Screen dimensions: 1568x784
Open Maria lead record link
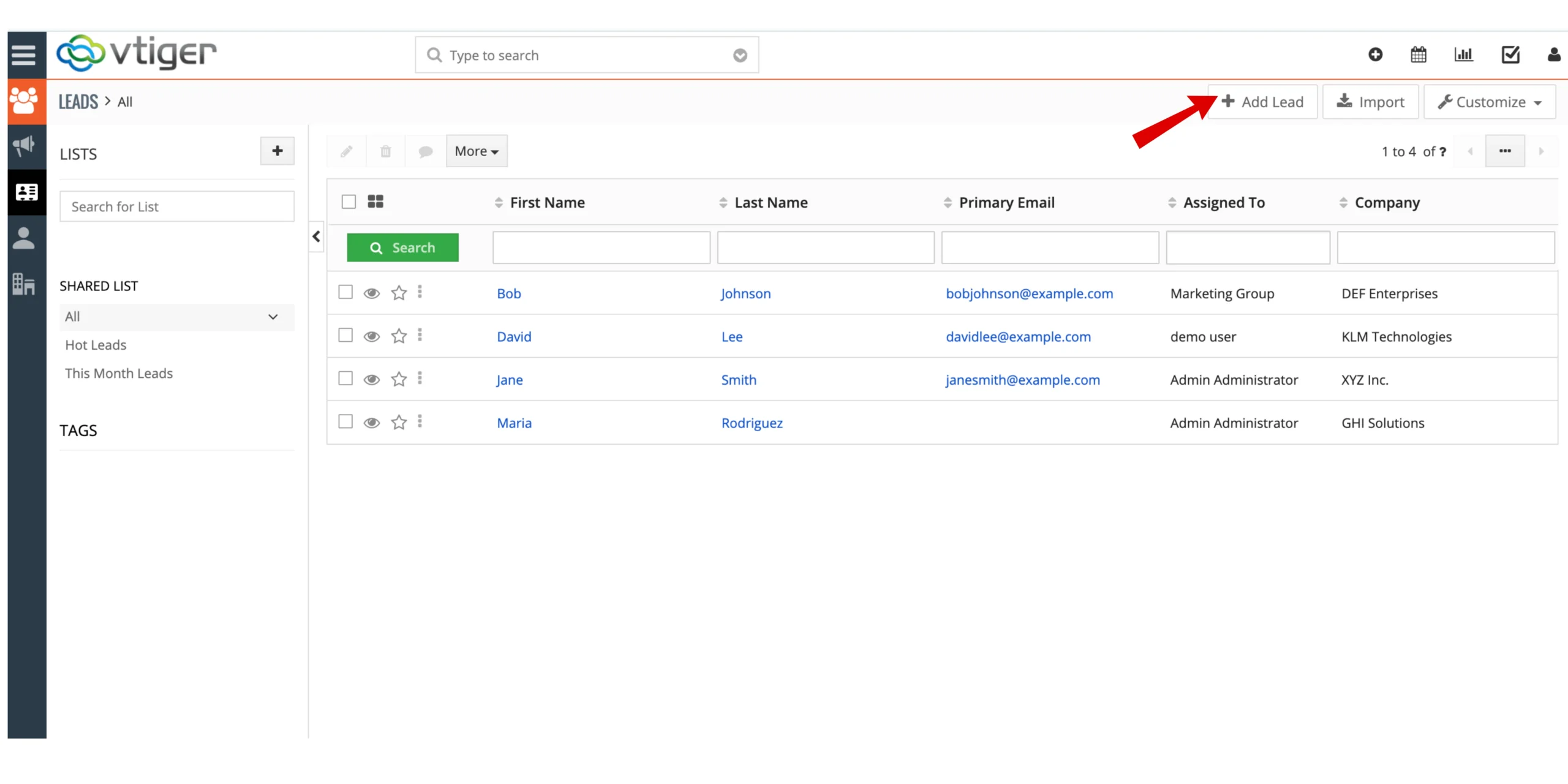514,423
